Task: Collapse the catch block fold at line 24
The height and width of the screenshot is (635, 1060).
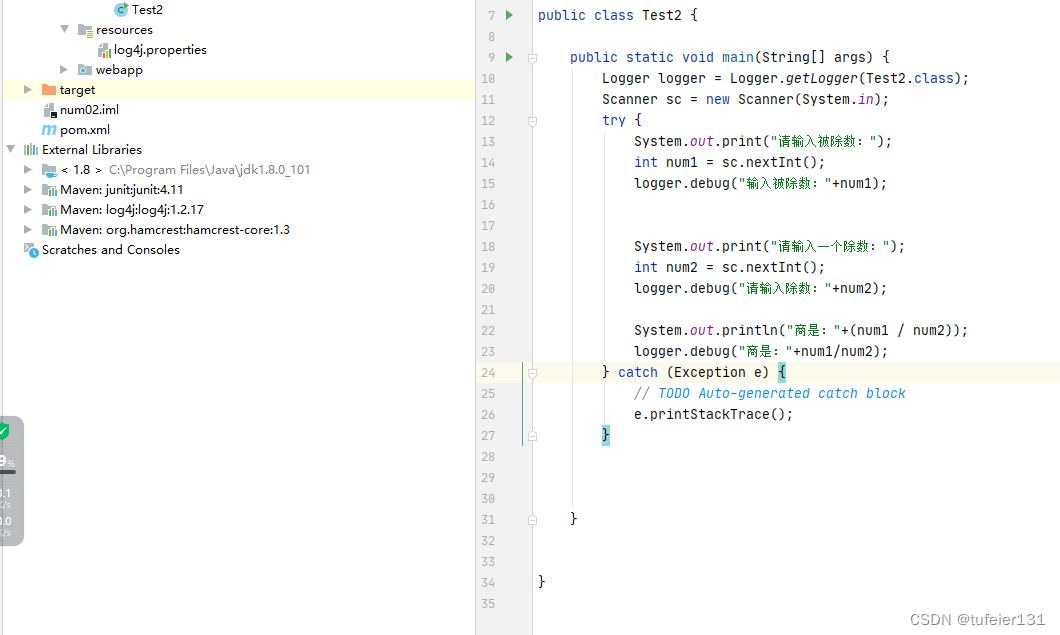Action: pos(531,372)
